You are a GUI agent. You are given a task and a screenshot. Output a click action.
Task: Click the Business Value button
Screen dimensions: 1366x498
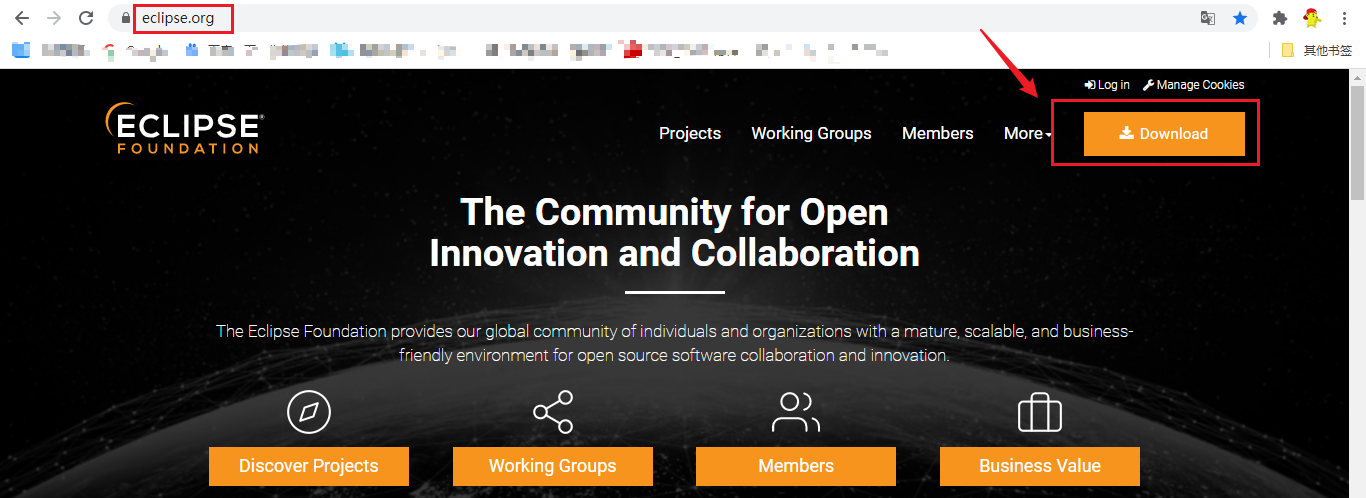(x=1040, y=466)
